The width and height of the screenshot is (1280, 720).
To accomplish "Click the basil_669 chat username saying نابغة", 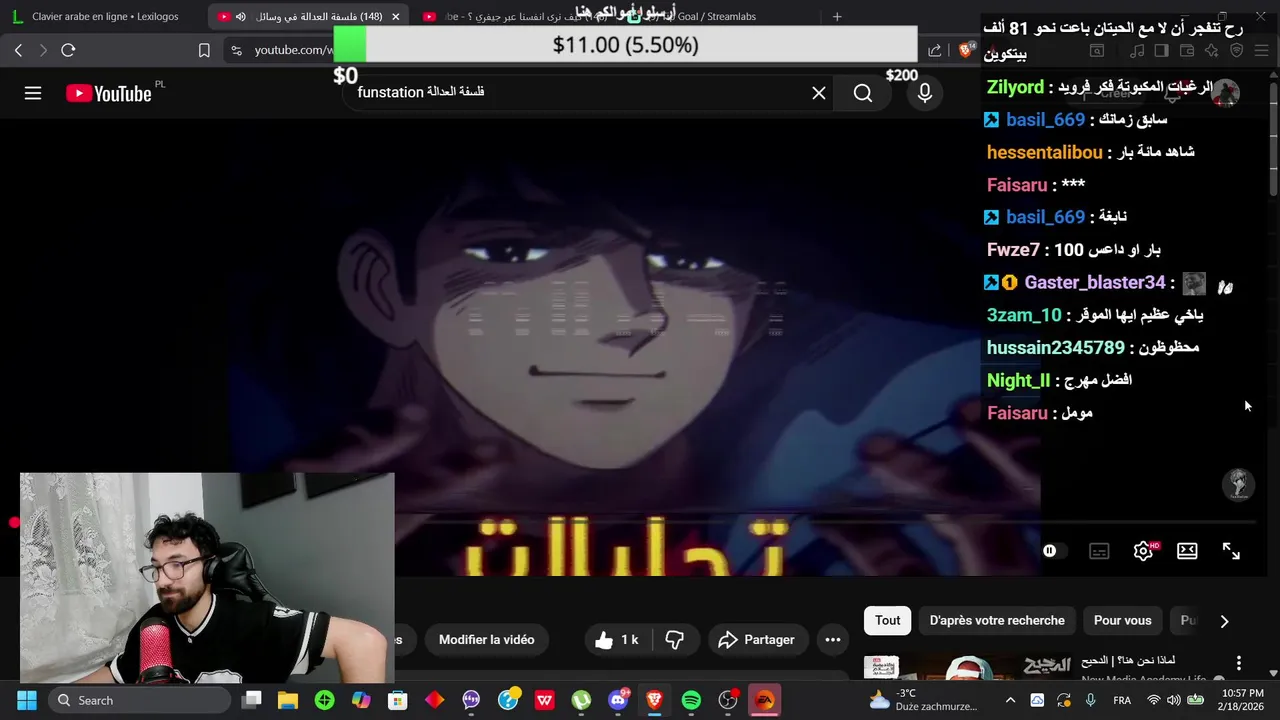I will [1045, 217].
